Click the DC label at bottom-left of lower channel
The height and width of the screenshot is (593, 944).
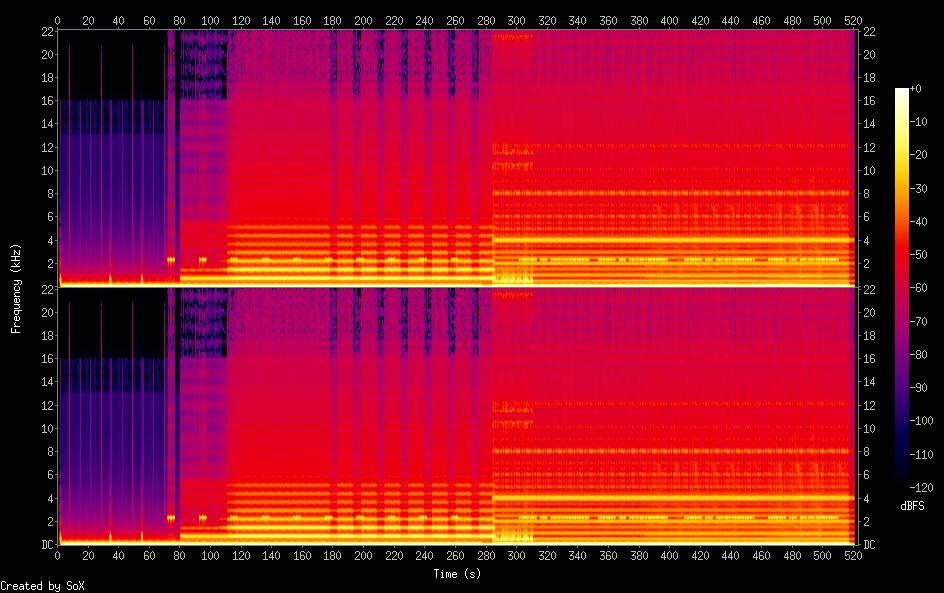point(44,545)
